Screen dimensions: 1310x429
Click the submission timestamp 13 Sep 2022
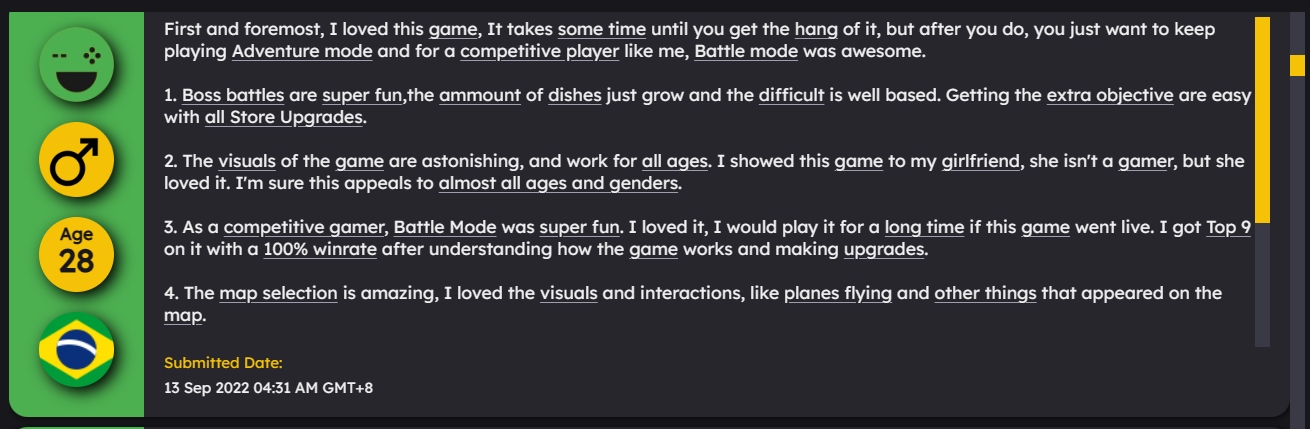(268, 387)
